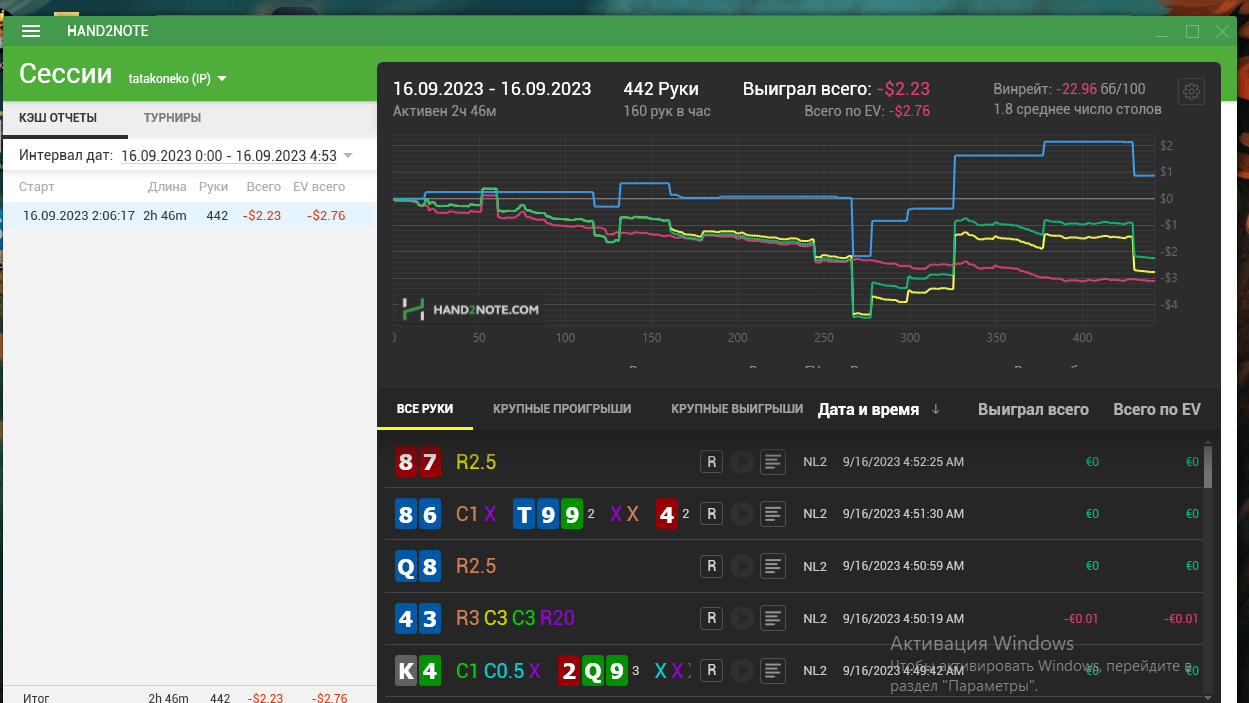Sort sessions by Длина column
1249x703 pixels.
(167, 187)
